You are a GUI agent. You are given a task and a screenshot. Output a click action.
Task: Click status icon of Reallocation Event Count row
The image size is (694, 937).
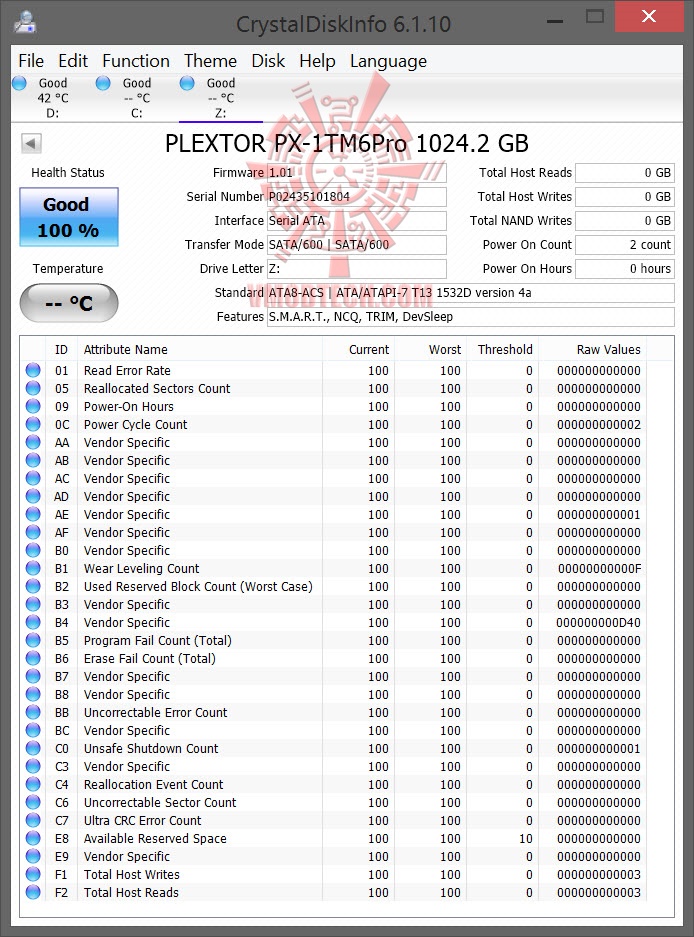(33, 785)
